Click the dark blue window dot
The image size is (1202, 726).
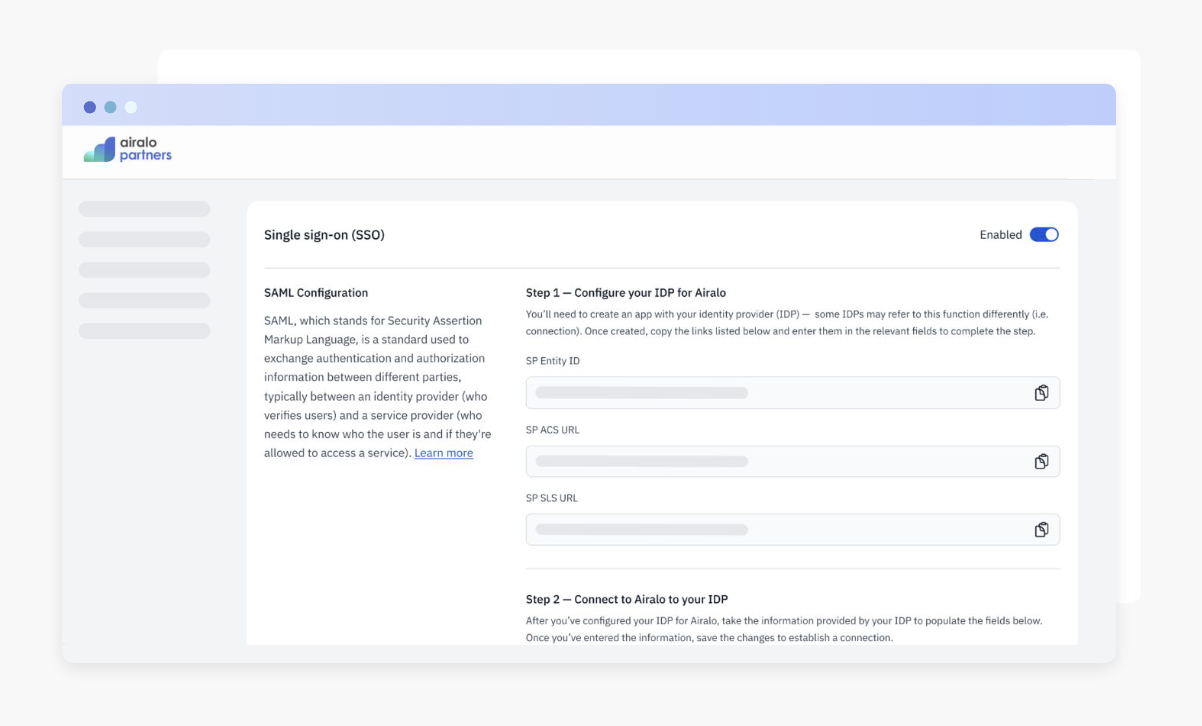pos(90,107)
